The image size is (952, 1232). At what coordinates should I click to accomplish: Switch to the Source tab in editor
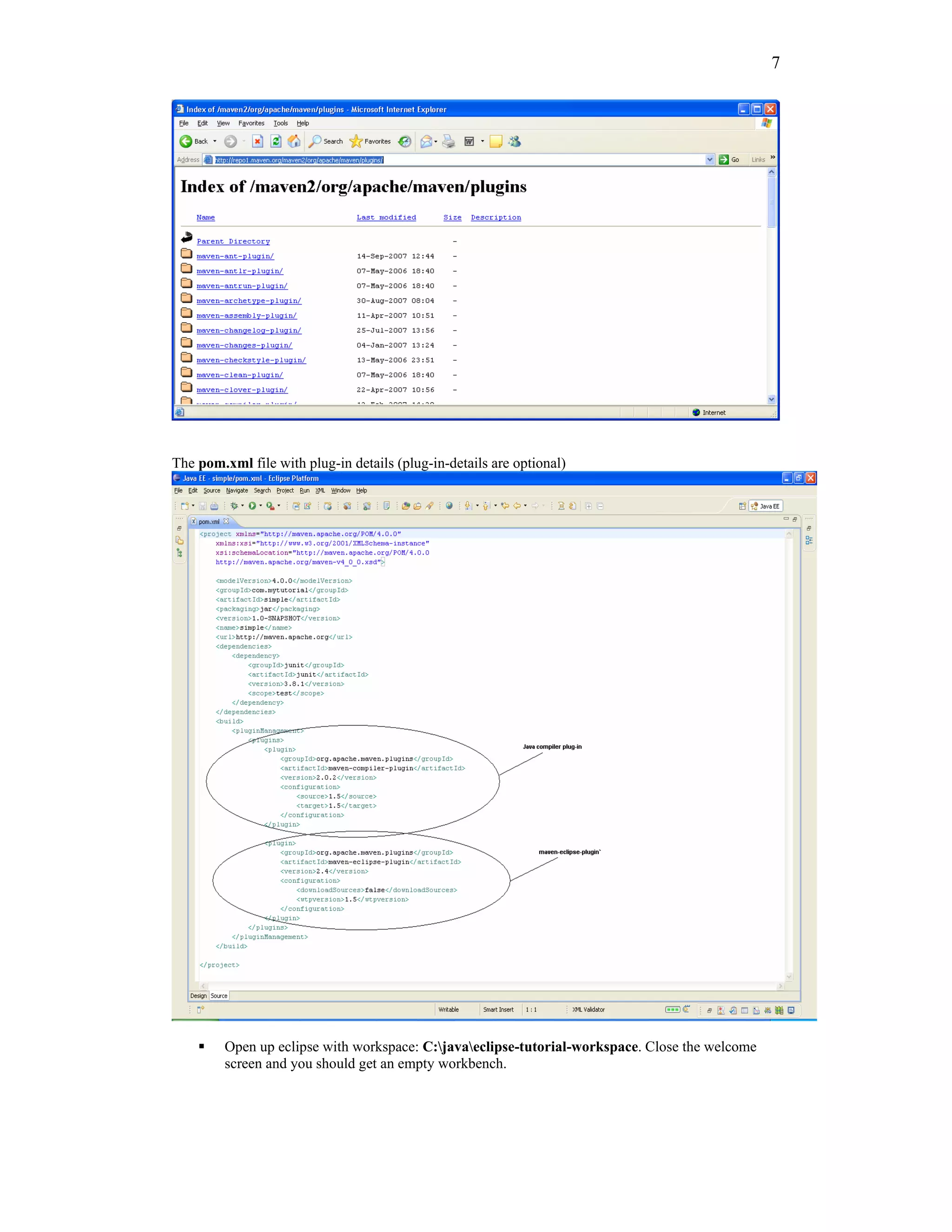tap(219, 996)
